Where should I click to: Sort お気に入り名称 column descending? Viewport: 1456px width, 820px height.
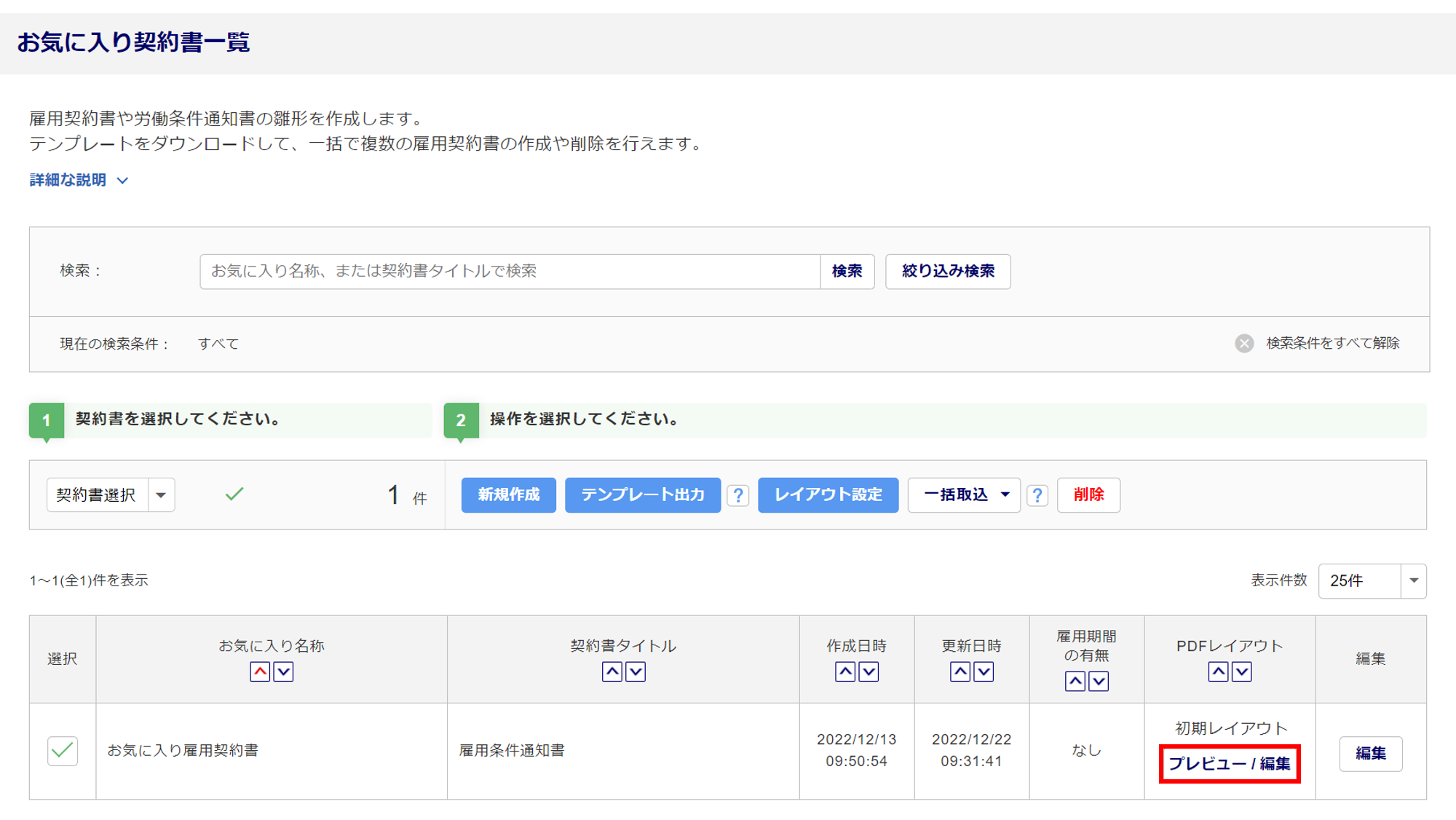[x=283, y=671]
